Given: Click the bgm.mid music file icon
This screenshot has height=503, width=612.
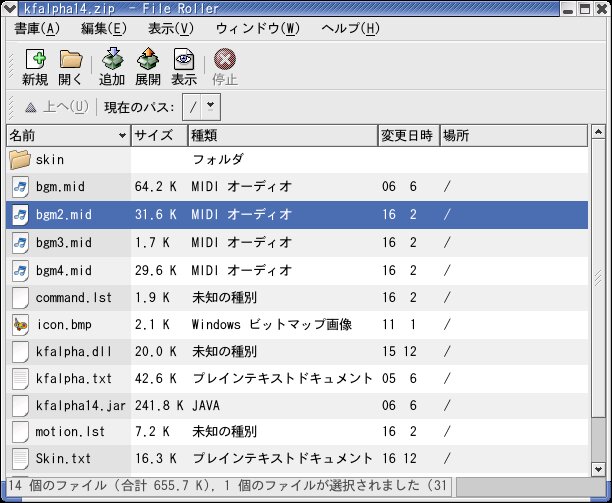Looking at the screenshot, I should click(20, 187).
